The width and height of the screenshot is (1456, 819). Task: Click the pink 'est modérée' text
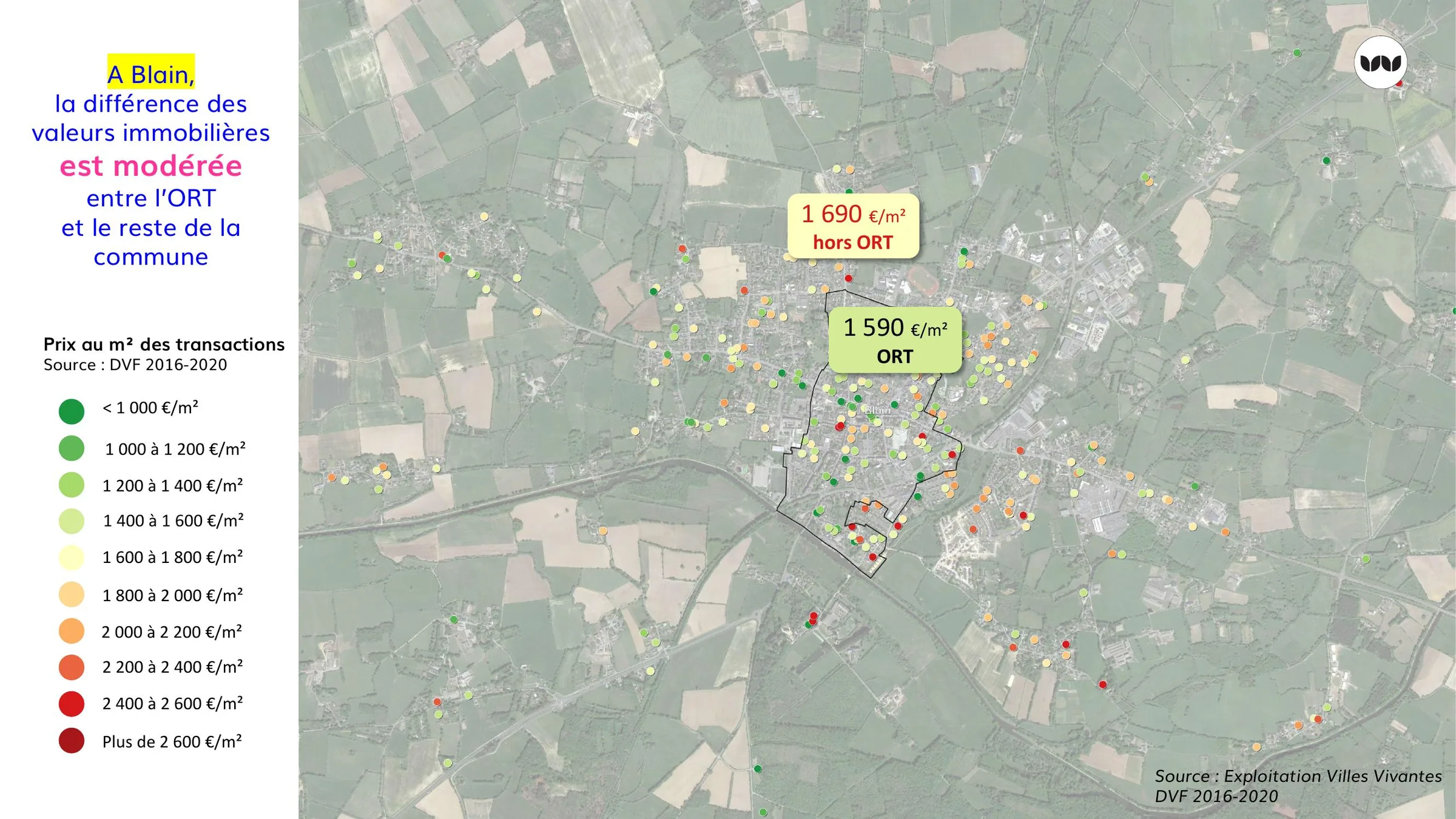[151, 166]
